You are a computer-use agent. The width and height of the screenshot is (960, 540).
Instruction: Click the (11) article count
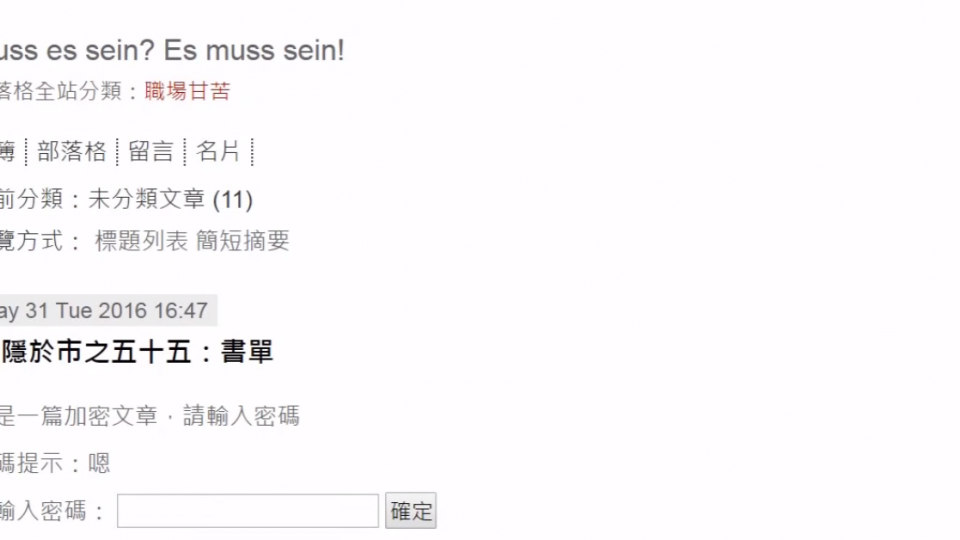[234, 200]
